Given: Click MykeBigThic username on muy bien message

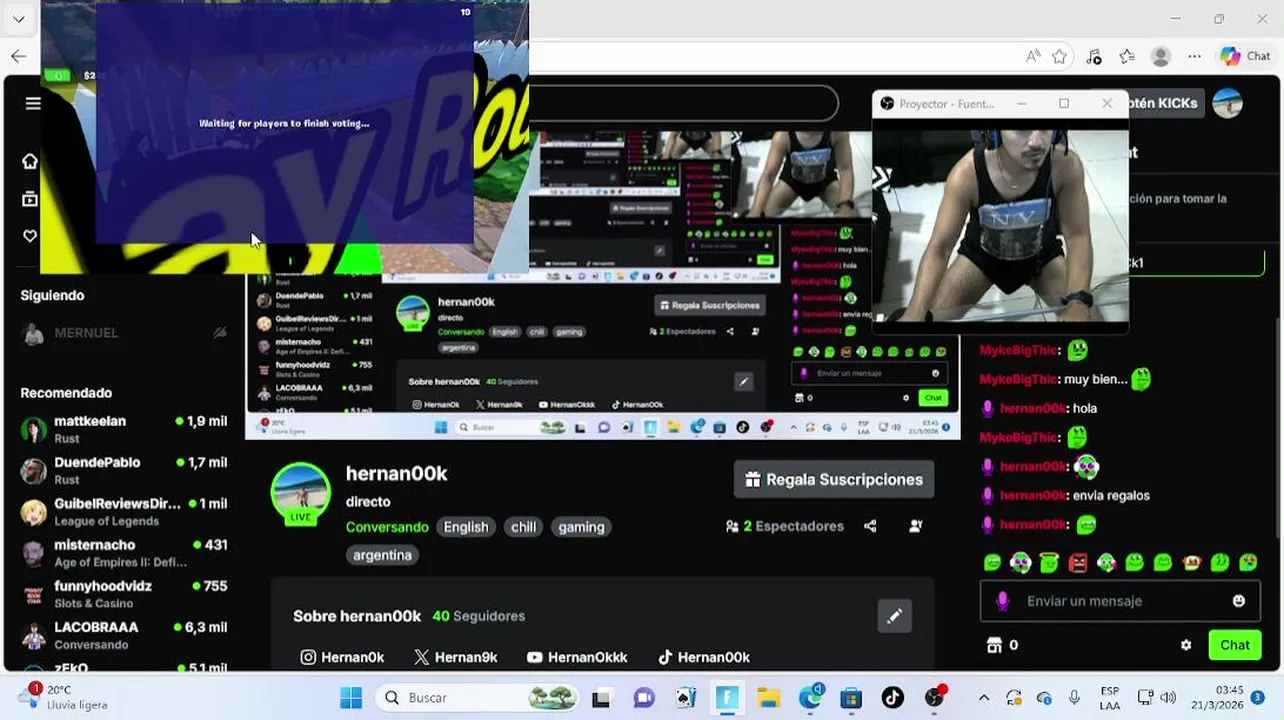Looking at the screenshot, I should [1018, 379].
